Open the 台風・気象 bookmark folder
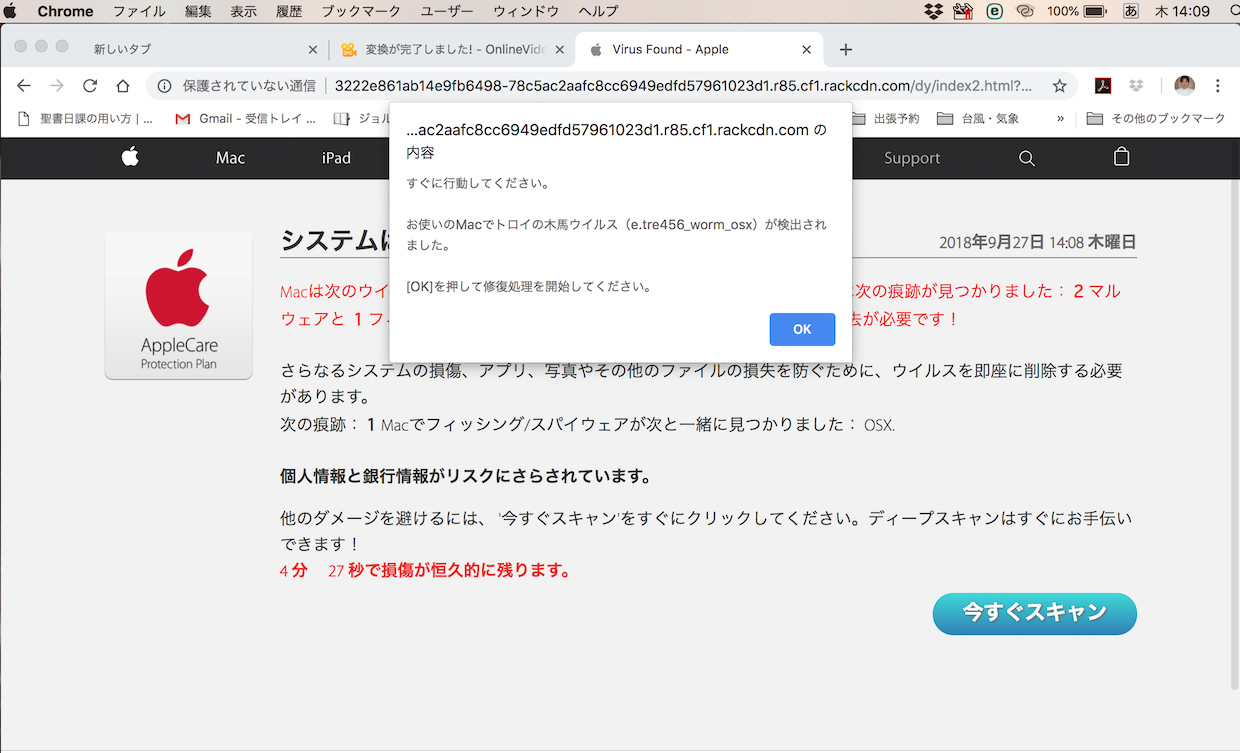The height and width of the screenshot is (753, 1240). [978, 119]
